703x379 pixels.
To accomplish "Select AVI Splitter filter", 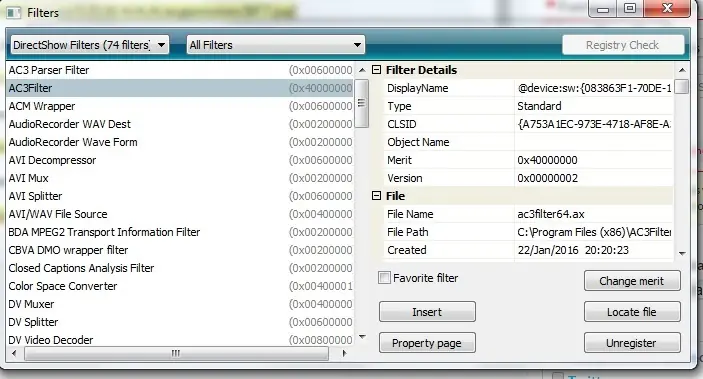I will click(x=180, y=196).
